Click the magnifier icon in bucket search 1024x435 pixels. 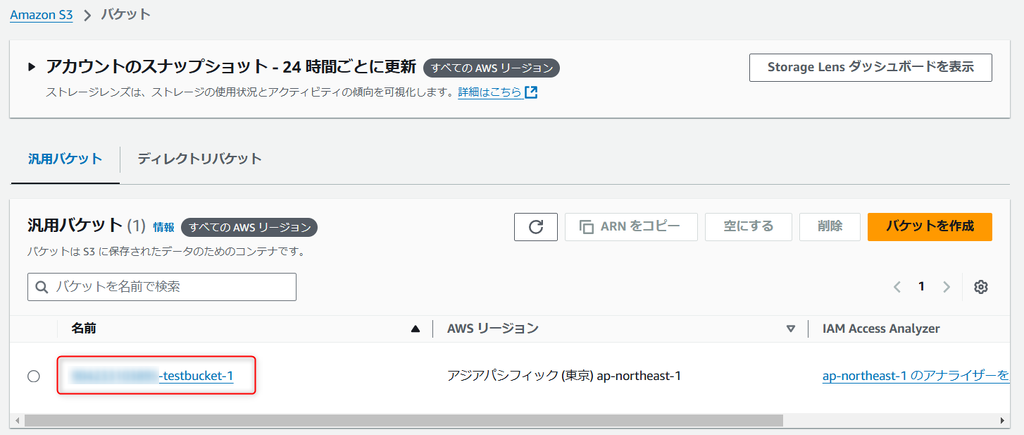(x=42, y=287)
